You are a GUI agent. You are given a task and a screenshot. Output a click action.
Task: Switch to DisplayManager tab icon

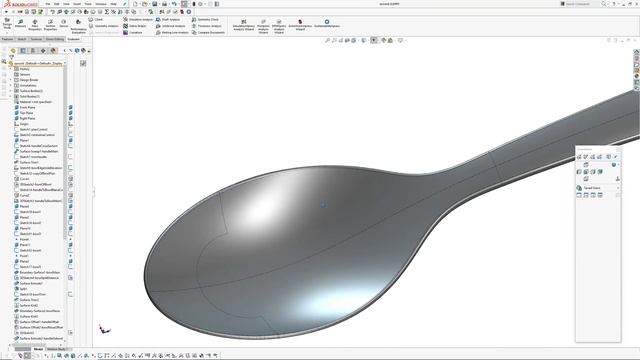click(53, 51)
